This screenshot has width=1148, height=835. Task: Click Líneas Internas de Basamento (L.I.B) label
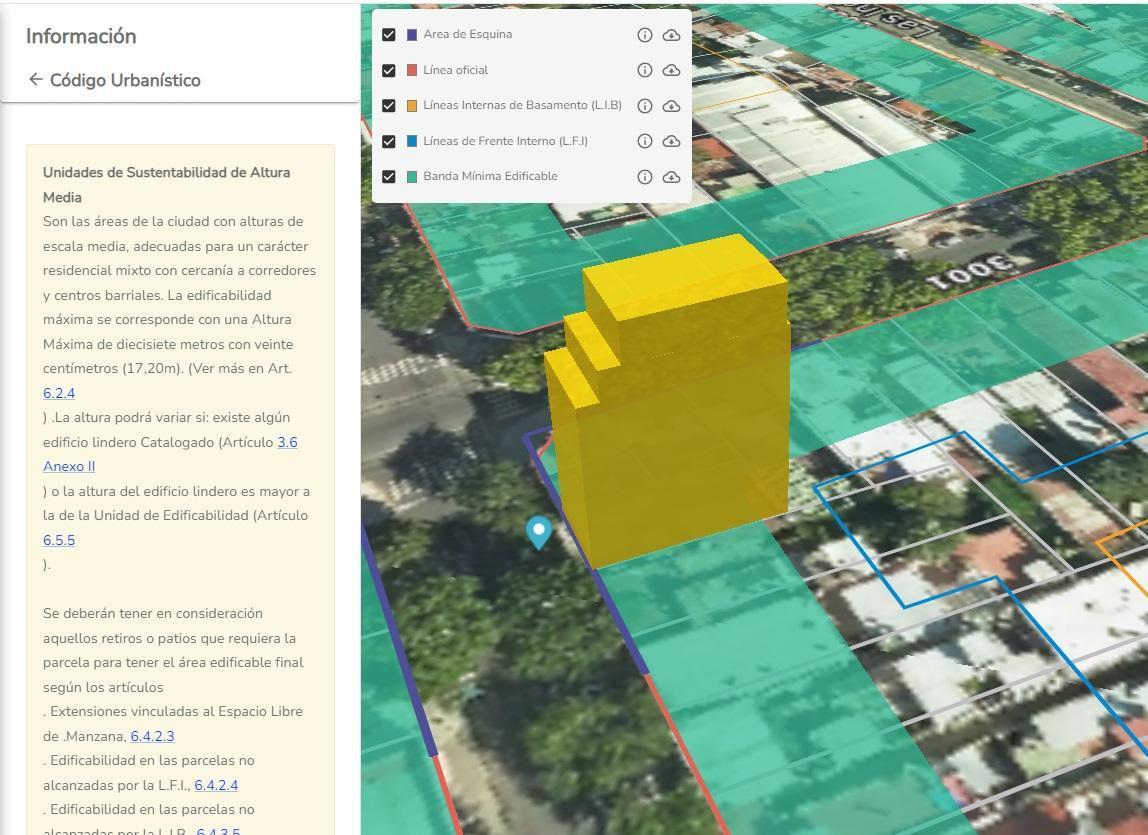point(523,105)
